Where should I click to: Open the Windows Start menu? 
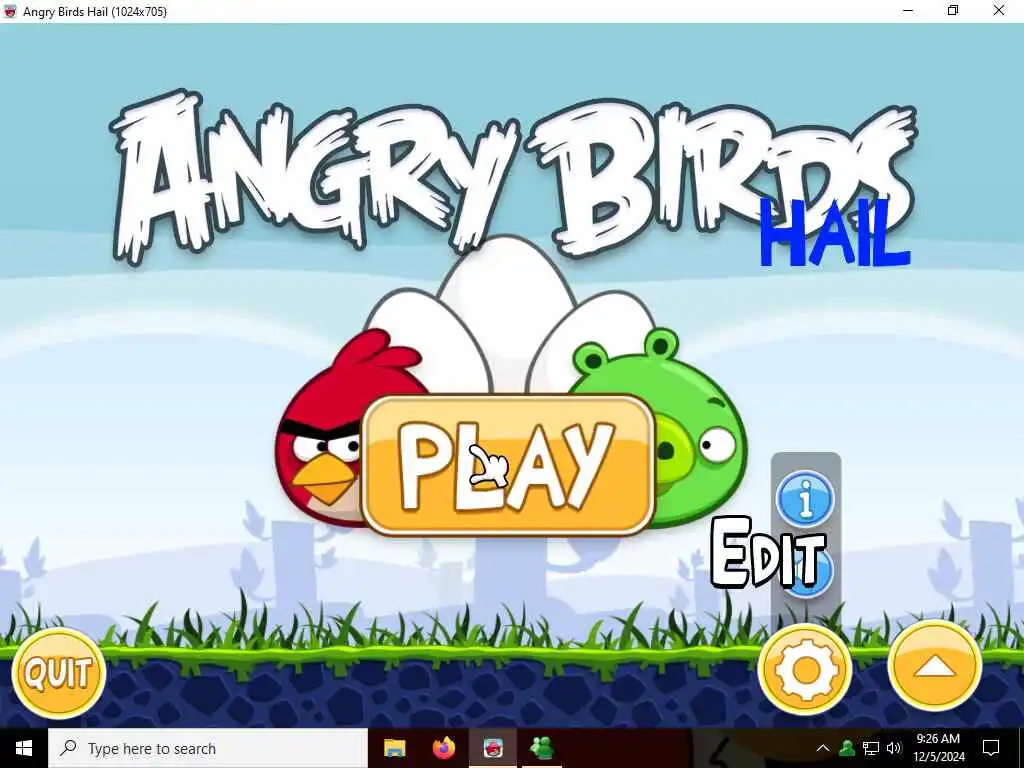(24, 748)
